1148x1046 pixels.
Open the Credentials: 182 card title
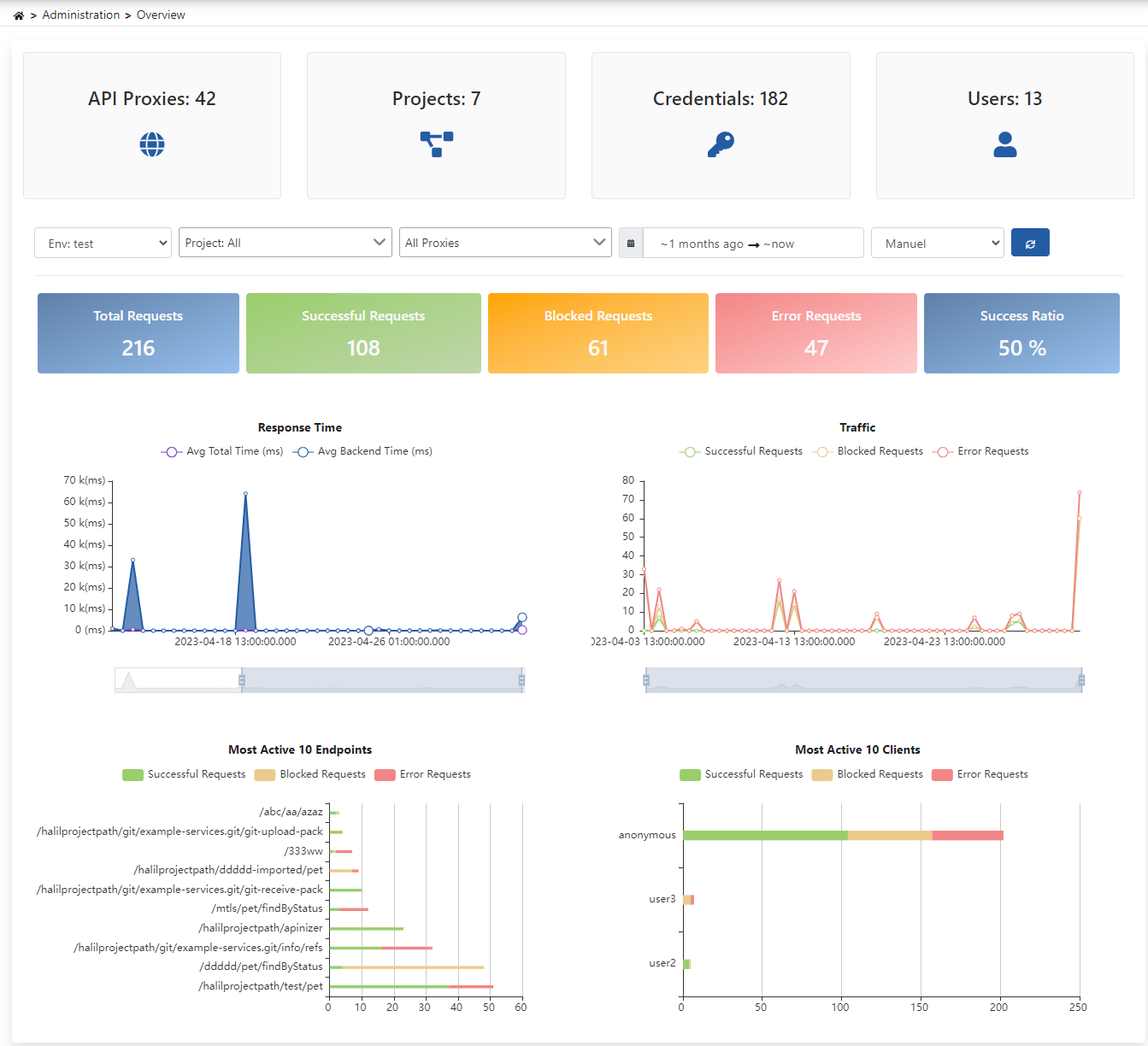pyautogui.click(x=721, y=98)
